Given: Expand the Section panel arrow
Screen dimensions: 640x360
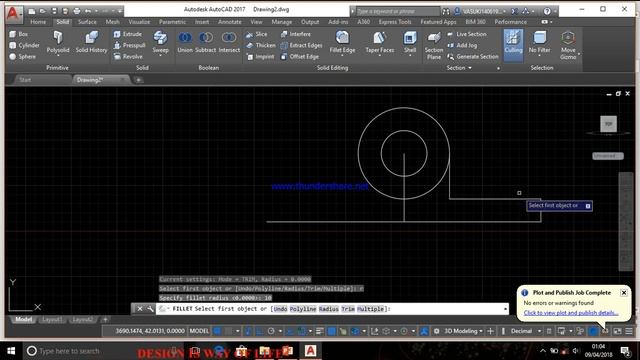Looking at the screenshot, I should 470,68.
